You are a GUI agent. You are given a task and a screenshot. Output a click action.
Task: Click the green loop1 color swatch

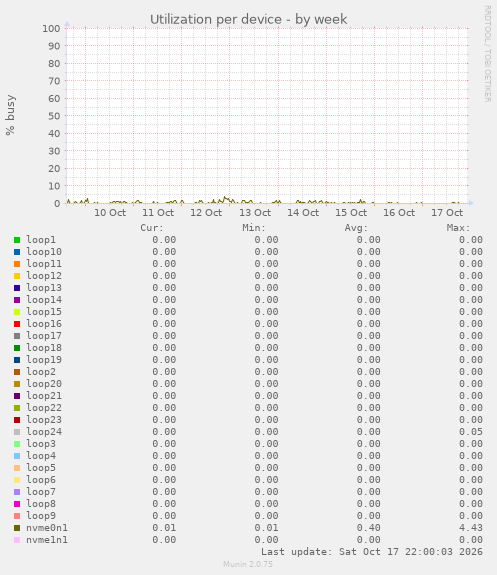(17, 240)
